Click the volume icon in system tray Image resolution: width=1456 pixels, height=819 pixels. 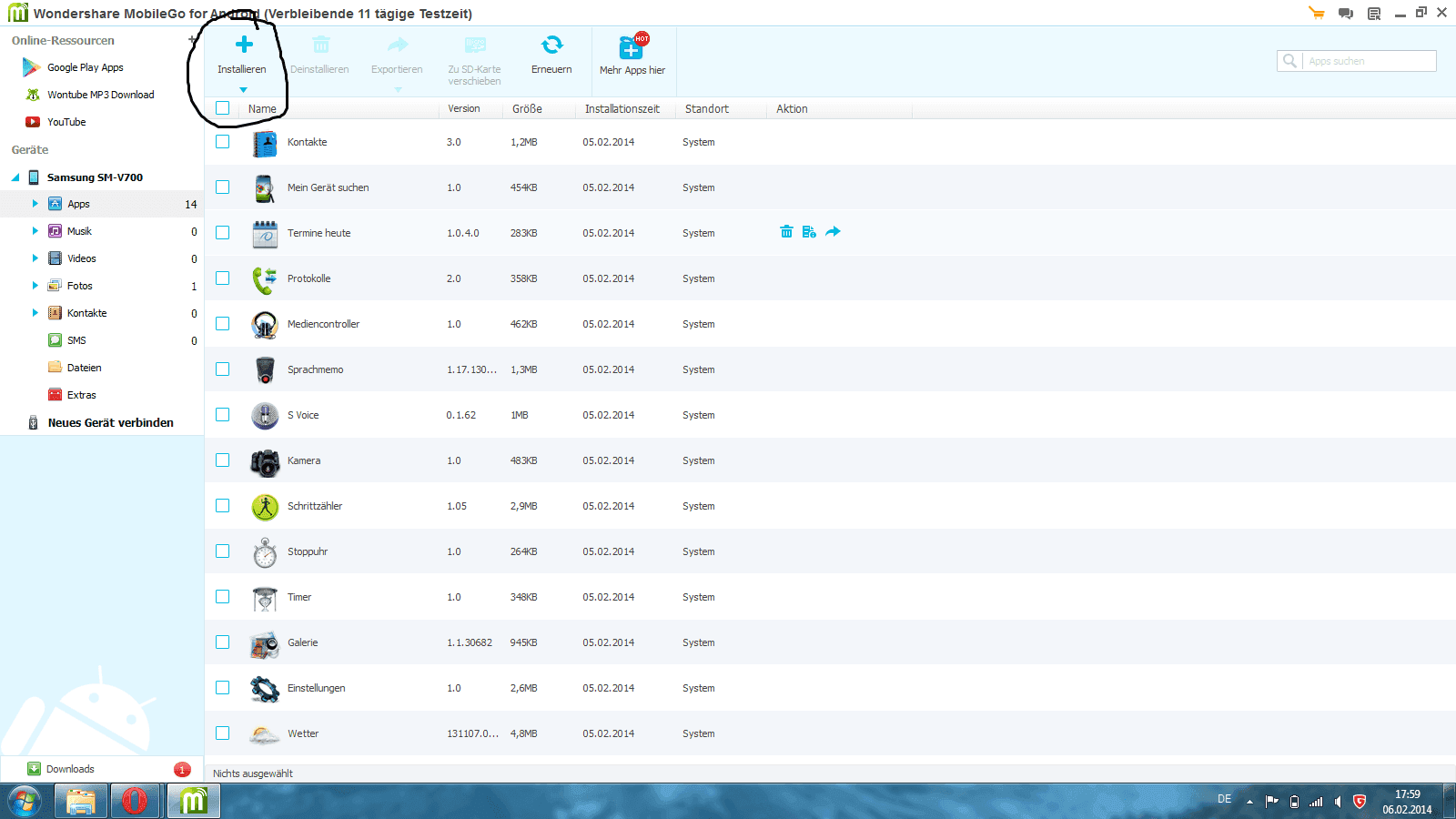pos(1338,802)
